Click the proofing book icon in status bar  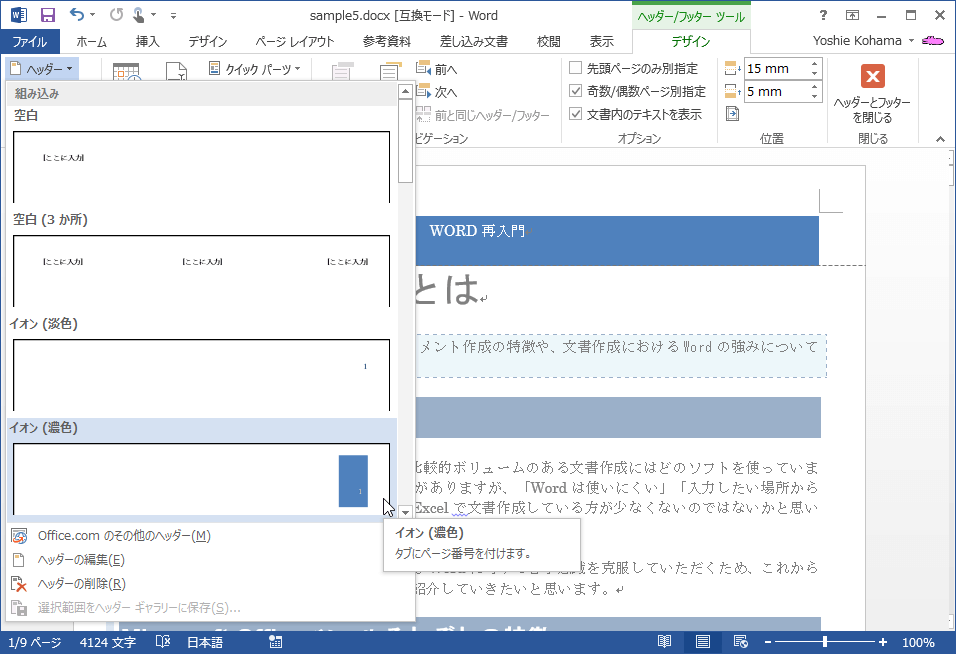pos(163,641)
